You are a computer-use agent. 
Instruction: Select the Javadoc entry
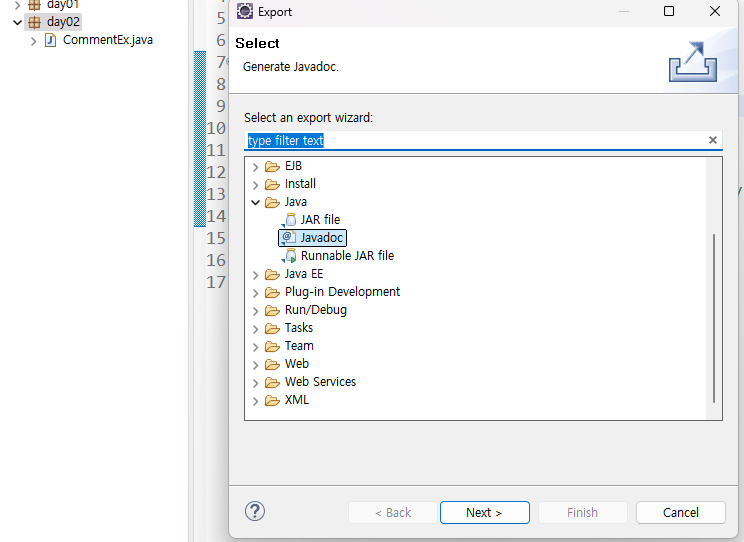pyautogui.click(x=321, y=238)
